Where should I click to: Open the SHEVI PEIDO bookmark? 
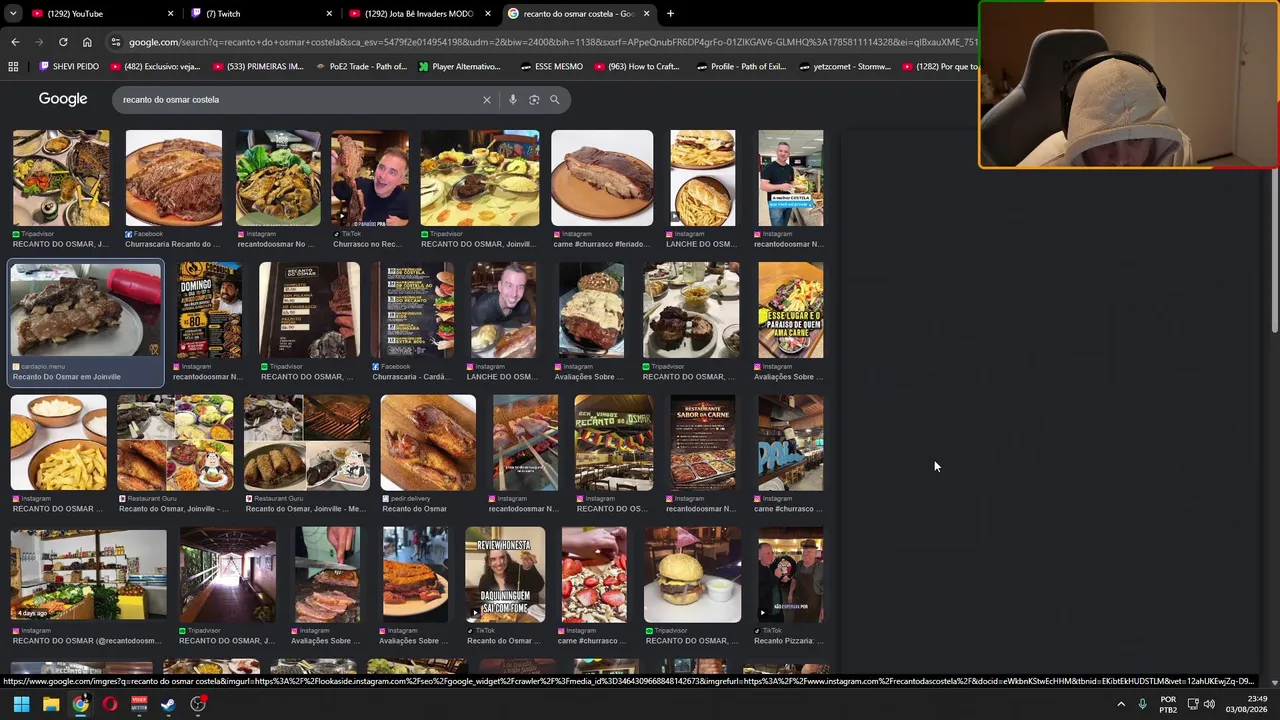[69, 67]
